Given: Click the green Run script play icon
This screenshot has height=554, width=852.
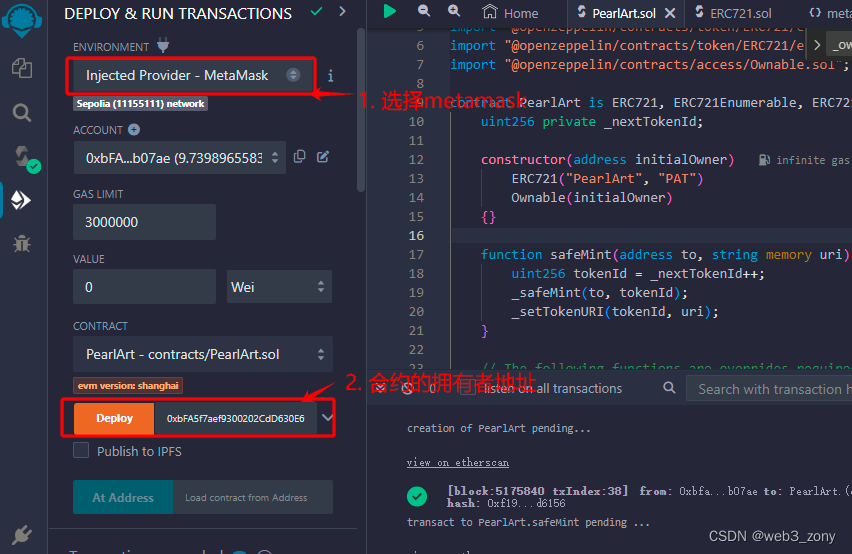Looking at the screenshot, I should 389,11.
